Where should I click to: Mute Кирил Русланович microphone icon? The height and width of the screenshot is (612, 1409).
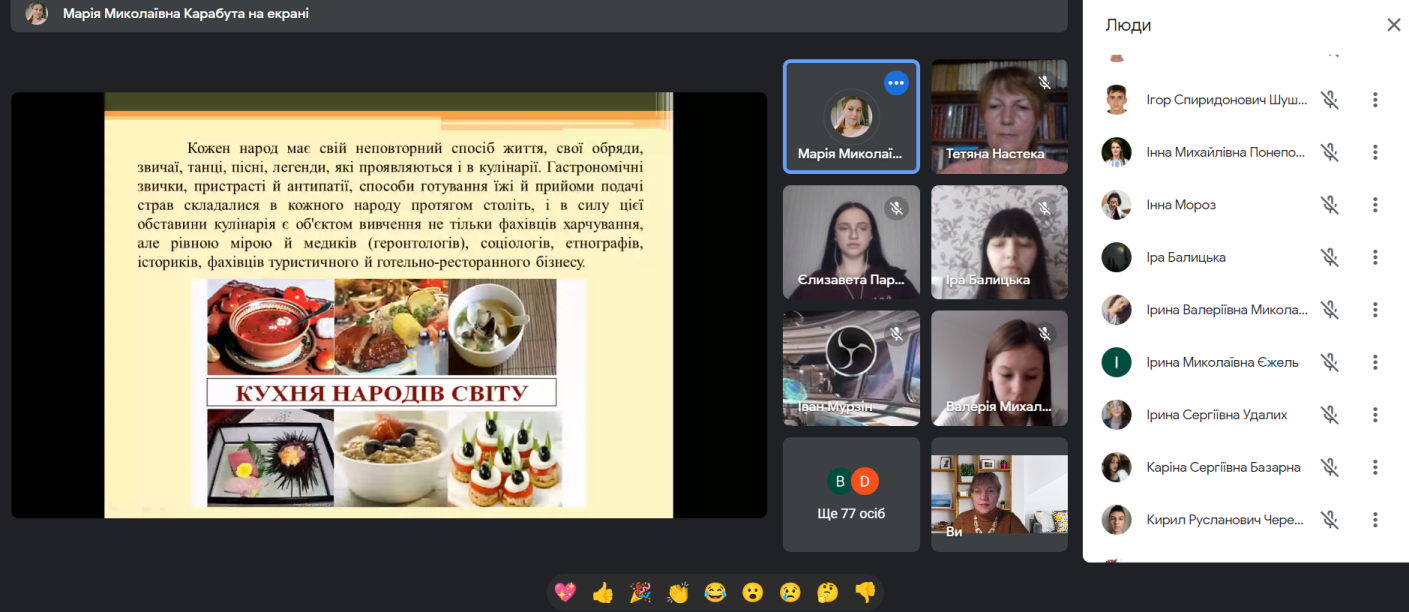(x=1329, y=520)
